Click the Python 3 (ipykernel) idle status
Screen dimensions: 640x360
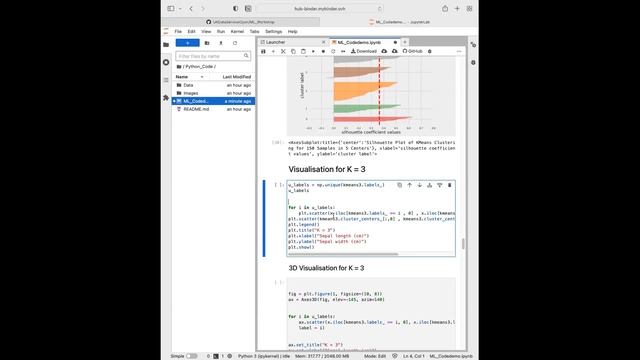point(264,356)
